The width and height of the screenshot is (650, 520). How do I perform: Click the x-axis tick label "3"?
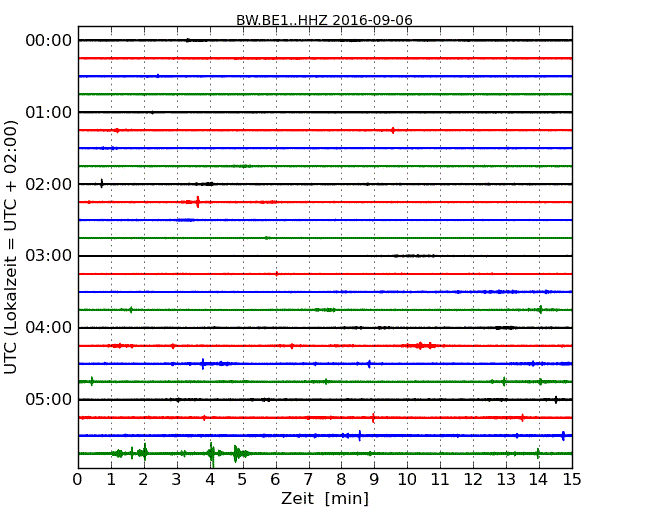click(x=177, y=479)
